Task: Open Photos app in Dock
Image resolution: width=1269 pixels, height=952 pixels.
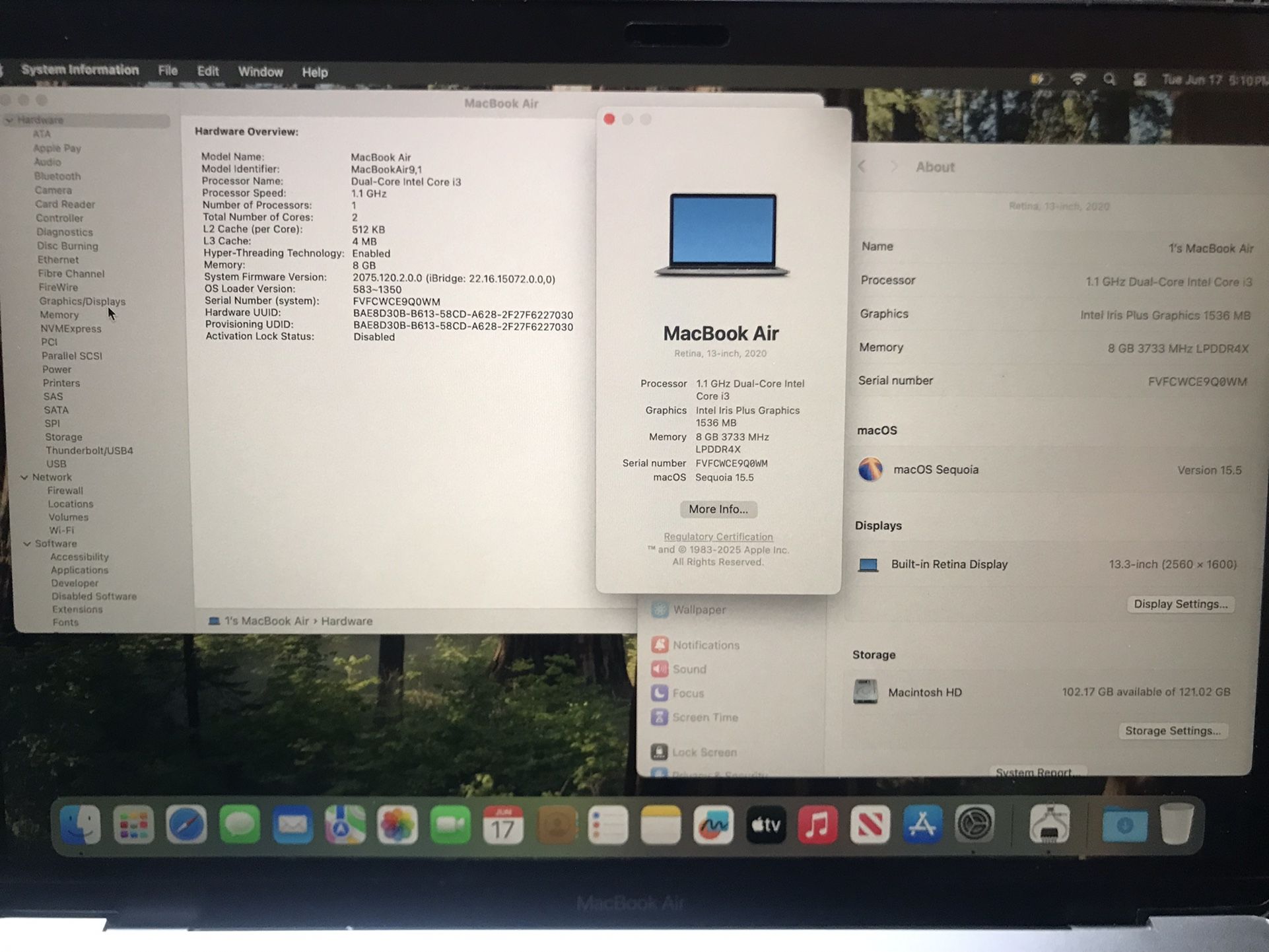Action: click(x=397, y=824)
